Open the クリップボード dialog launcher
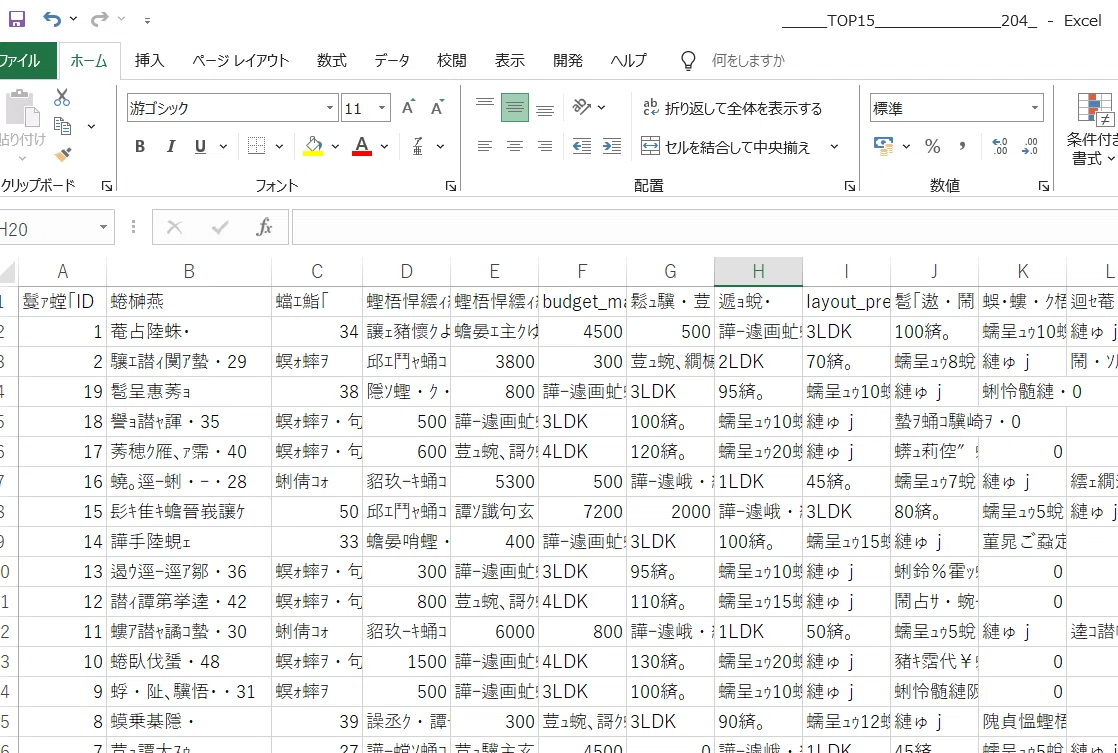The width and height of the screenshot is (1118, 753). tap(107, 186)
